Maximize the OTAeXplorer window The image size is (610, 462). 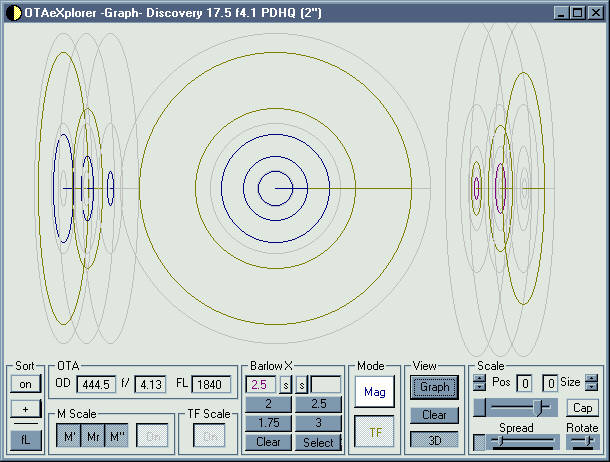[578, 13]
